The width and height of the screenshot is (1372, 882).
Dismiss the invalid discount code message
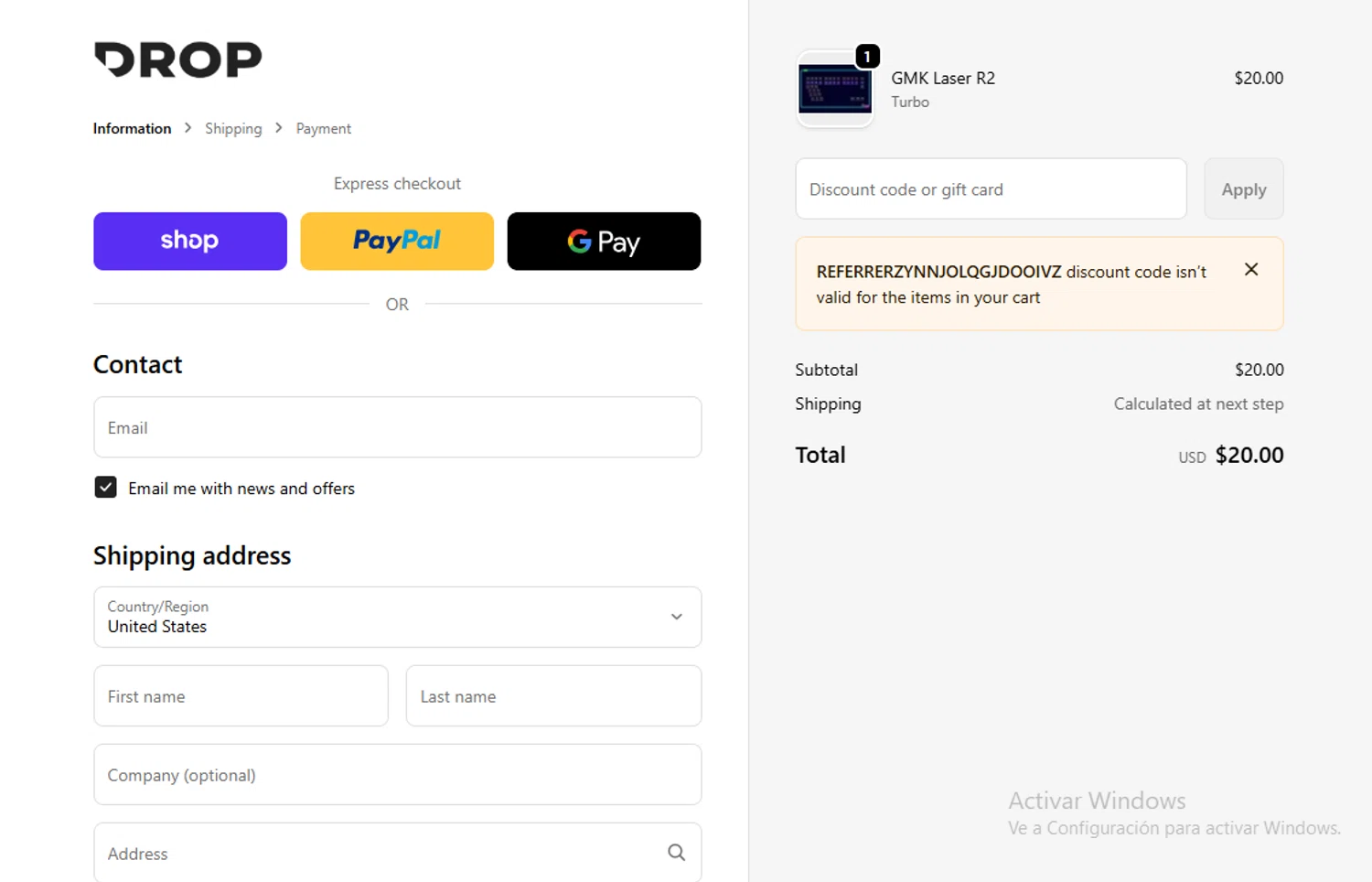[x=1251, y=270]
